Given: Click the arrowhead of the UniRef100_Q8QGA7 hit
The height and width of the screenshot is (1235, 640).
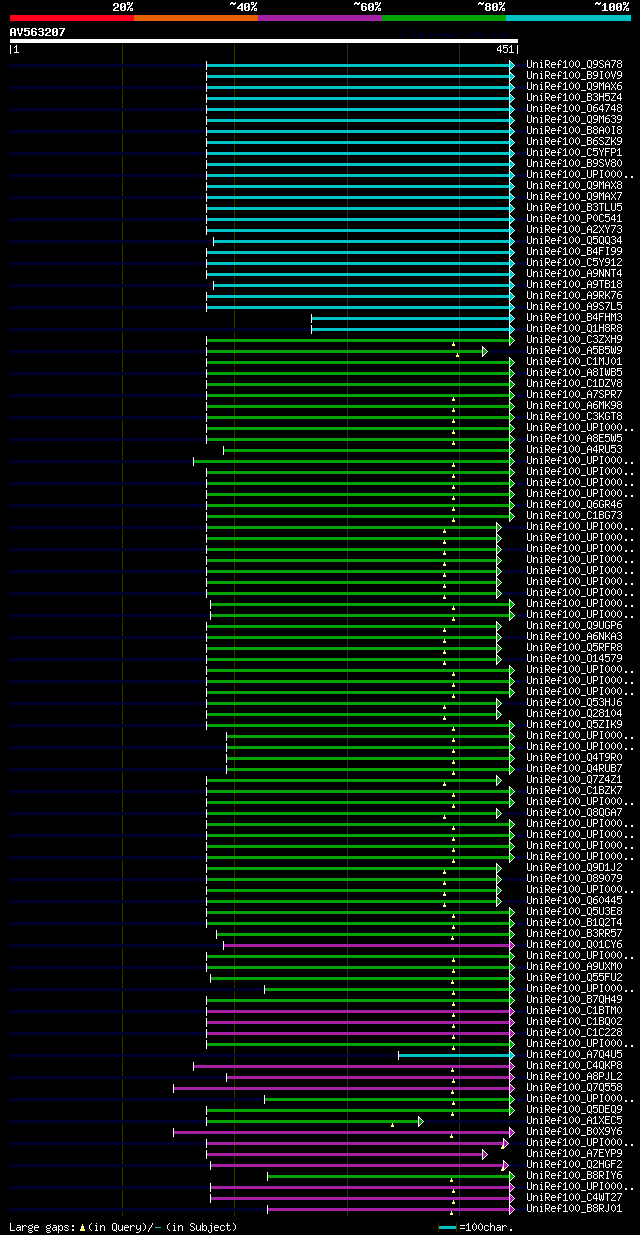Looking at the screenshot, I should 499,813.
